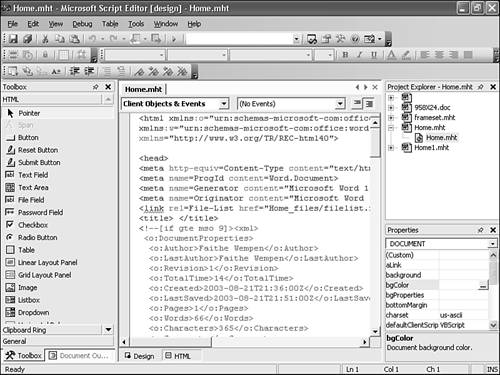The image size is (500, 375).
Task: Select the Password Field control
Action: pos(58,213)
